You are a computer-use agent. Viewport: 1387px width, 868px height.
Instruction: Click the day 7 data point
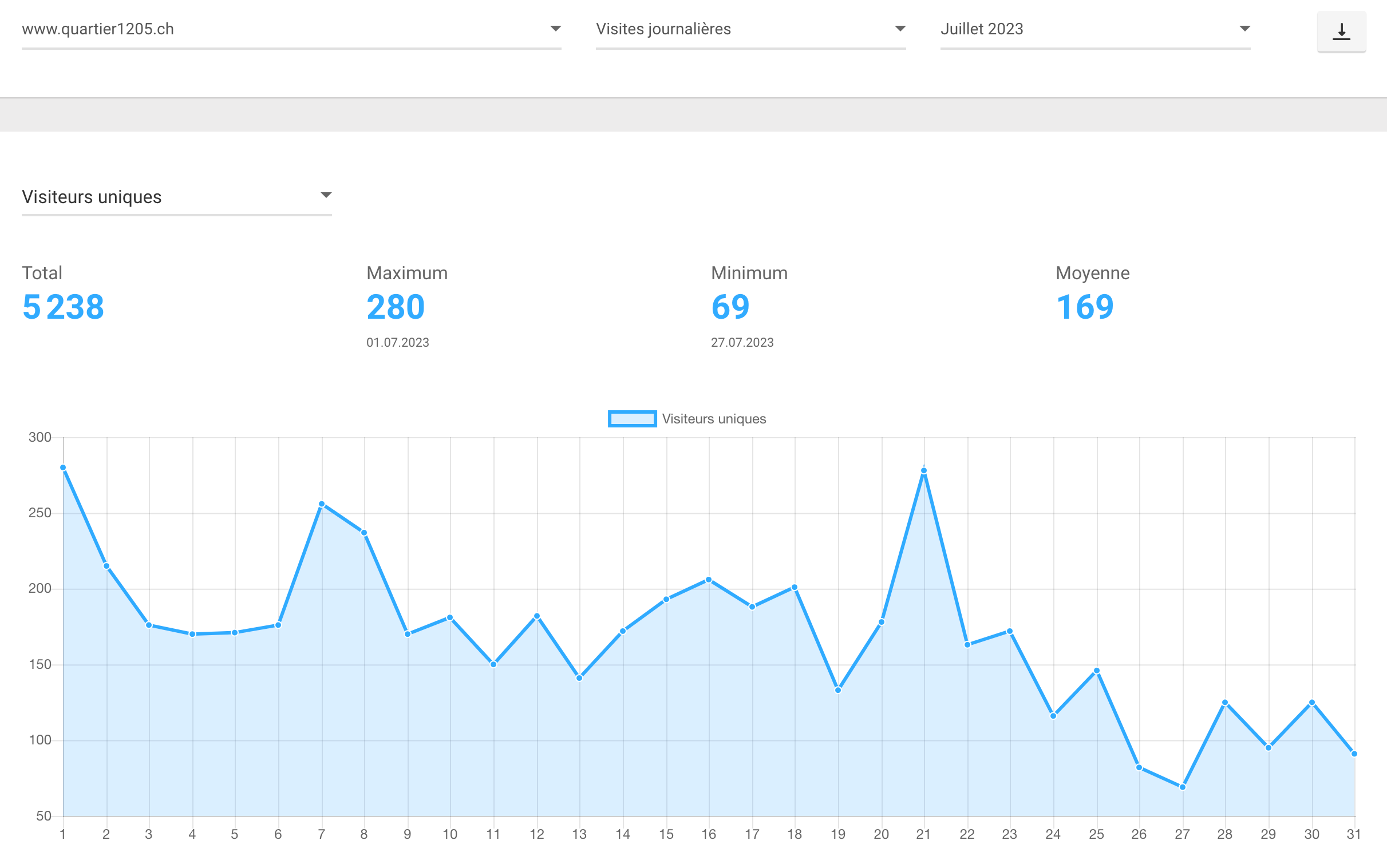click(322, 504)
